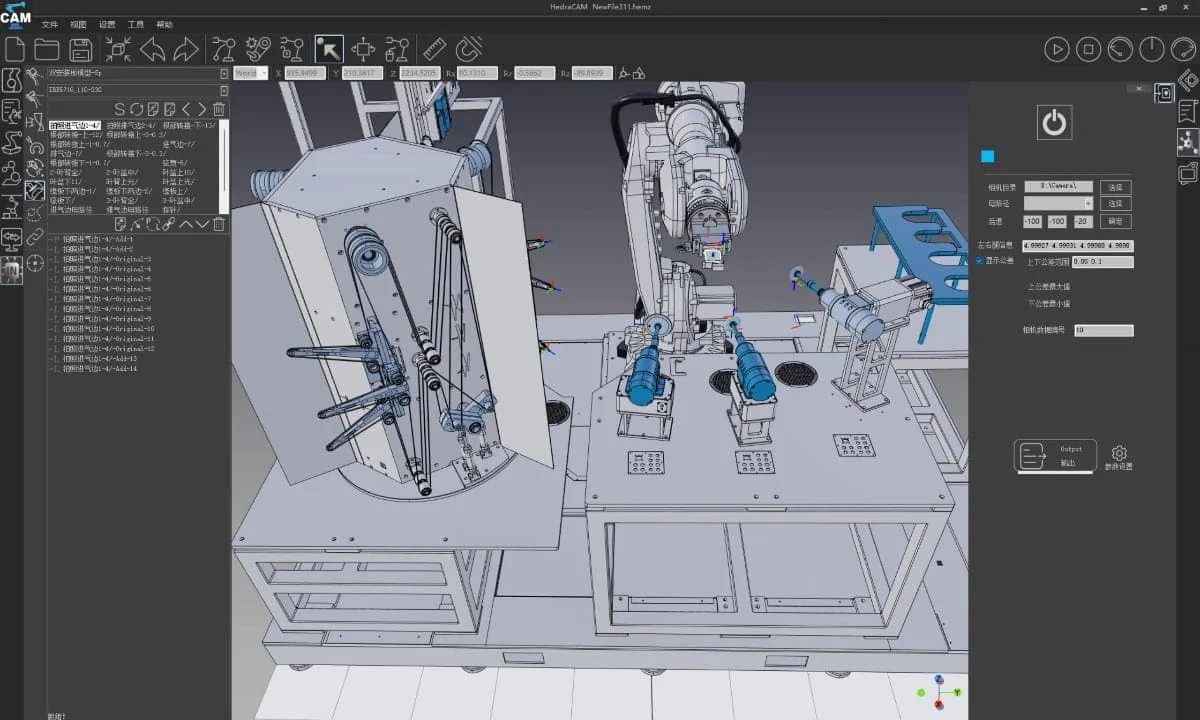Screen dimensions: 1200x720
Task: Expand the top model-name dropdown in left panel
Action: (x=223, y=73)
